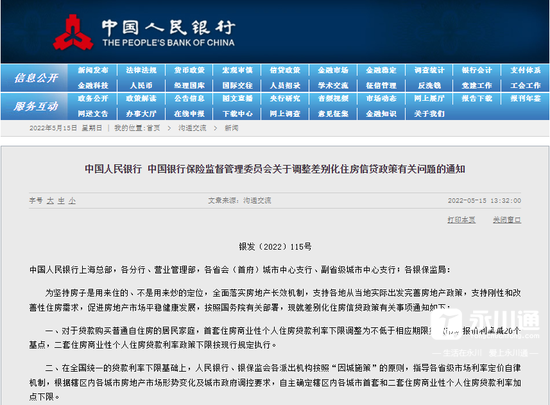The image size is (550, 405).
Task: Click the article title about 差别化住房信贷政策
Action: click(x=275, y=169)
